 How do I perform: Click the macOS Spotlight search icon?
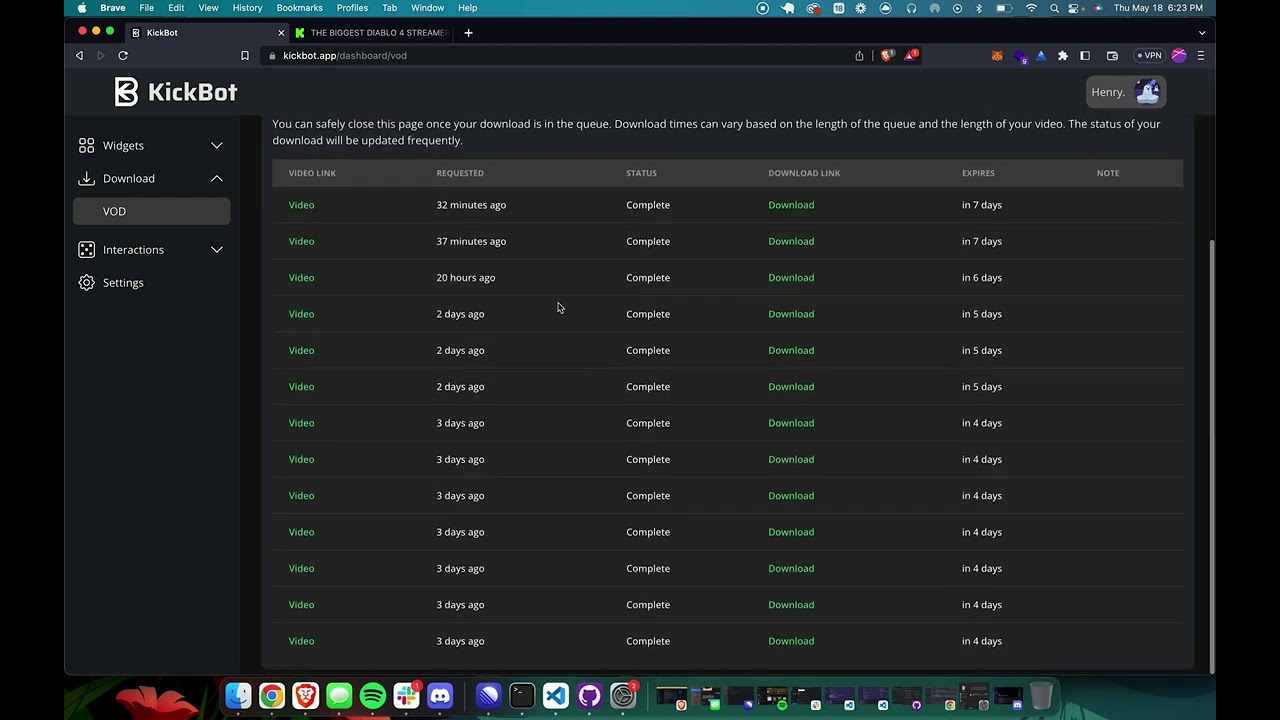[x=1054, y=8]
